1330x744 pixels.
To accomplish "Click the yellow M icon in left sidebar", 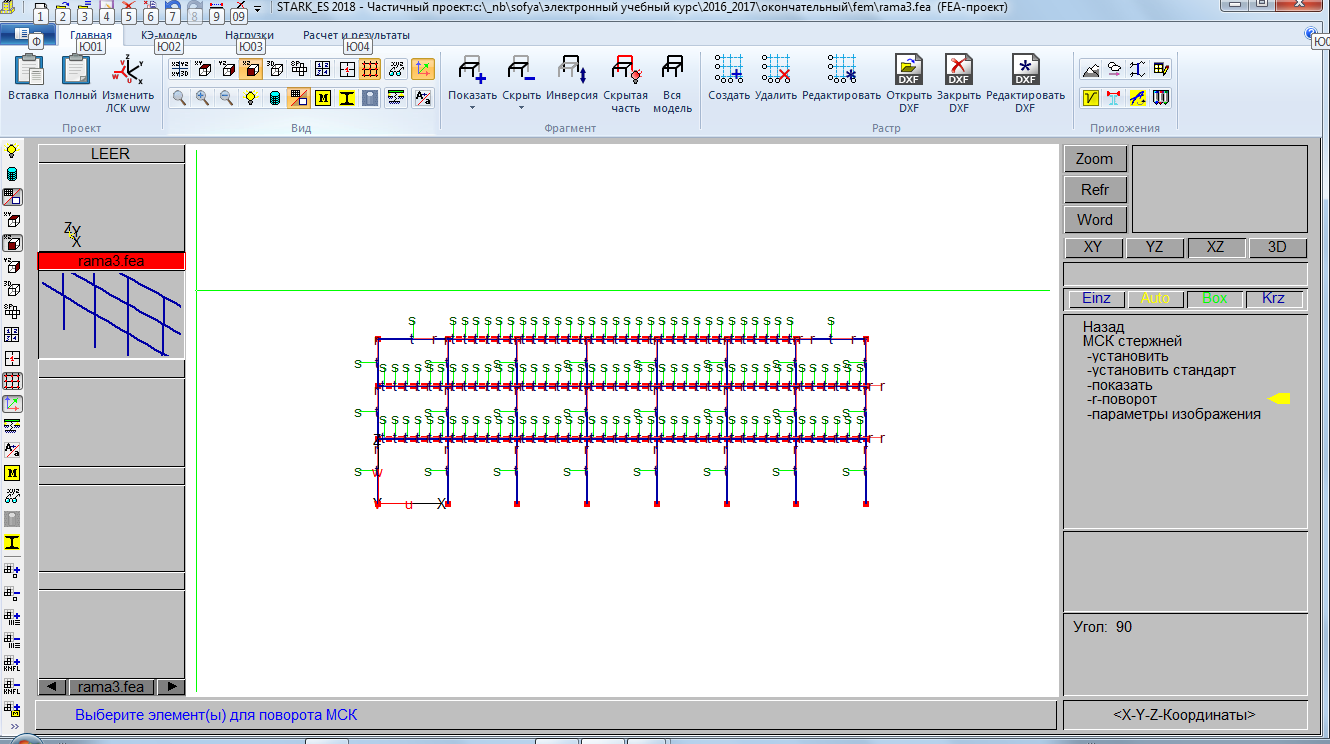I will (x=12, y=473).
